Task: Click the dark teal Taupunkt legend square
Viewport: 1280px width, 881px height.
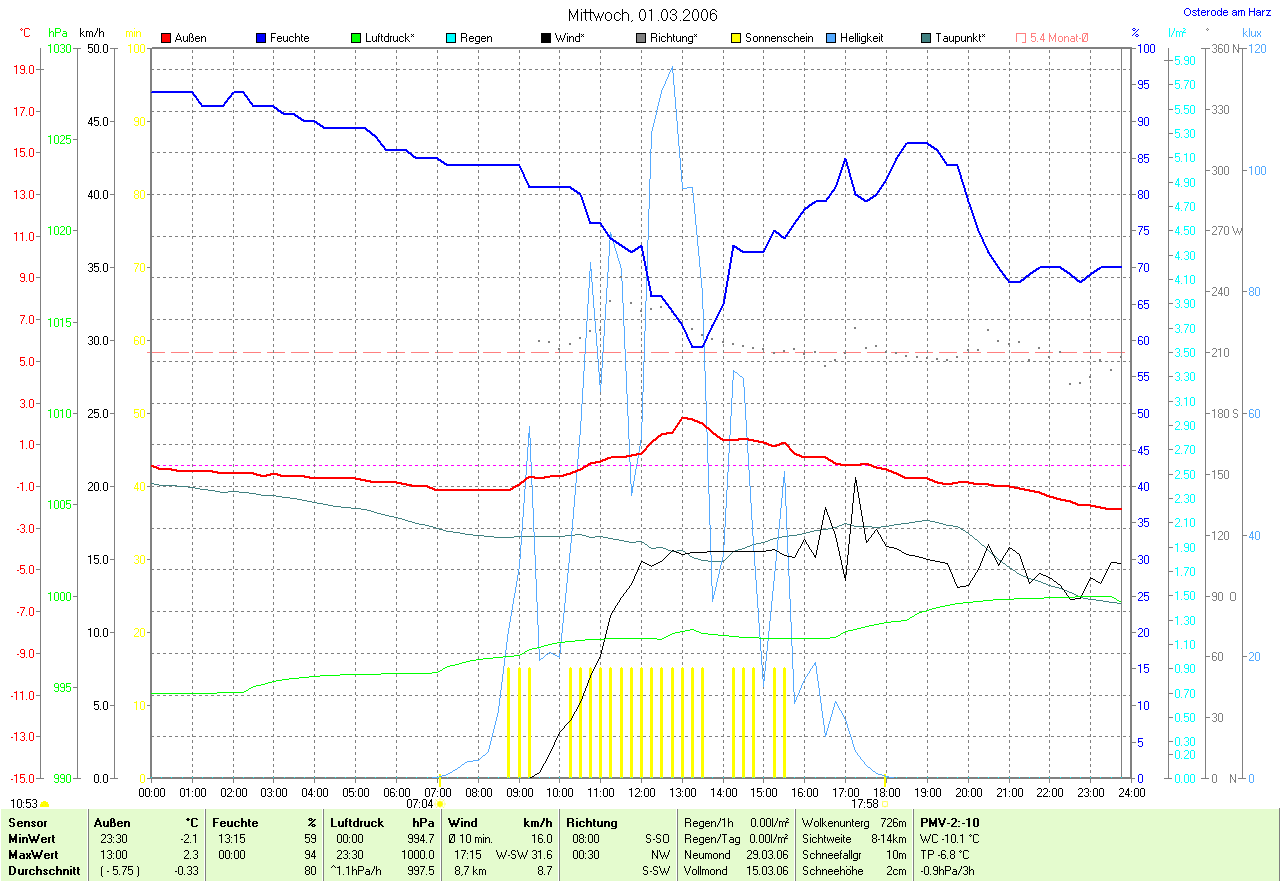Action: (x=926, y=38)
